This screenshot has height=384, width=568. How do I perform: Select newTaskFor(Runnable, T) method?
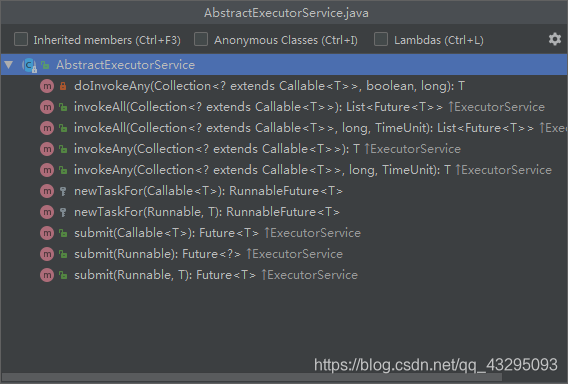click(x=207, y=212)
